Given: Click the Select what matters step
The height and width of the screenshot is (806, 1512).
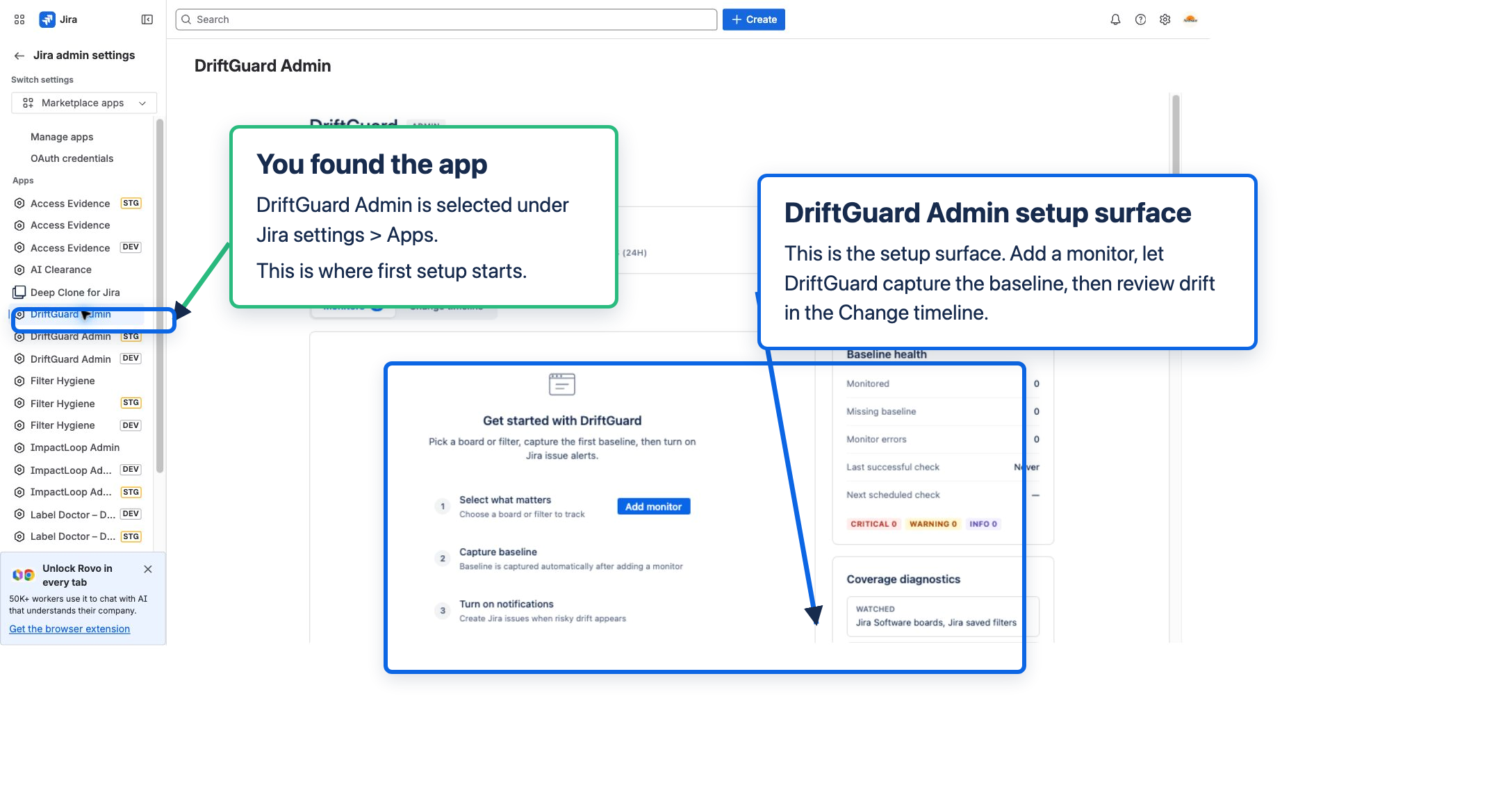Looking at the screenshot, I should coord(522,507).
